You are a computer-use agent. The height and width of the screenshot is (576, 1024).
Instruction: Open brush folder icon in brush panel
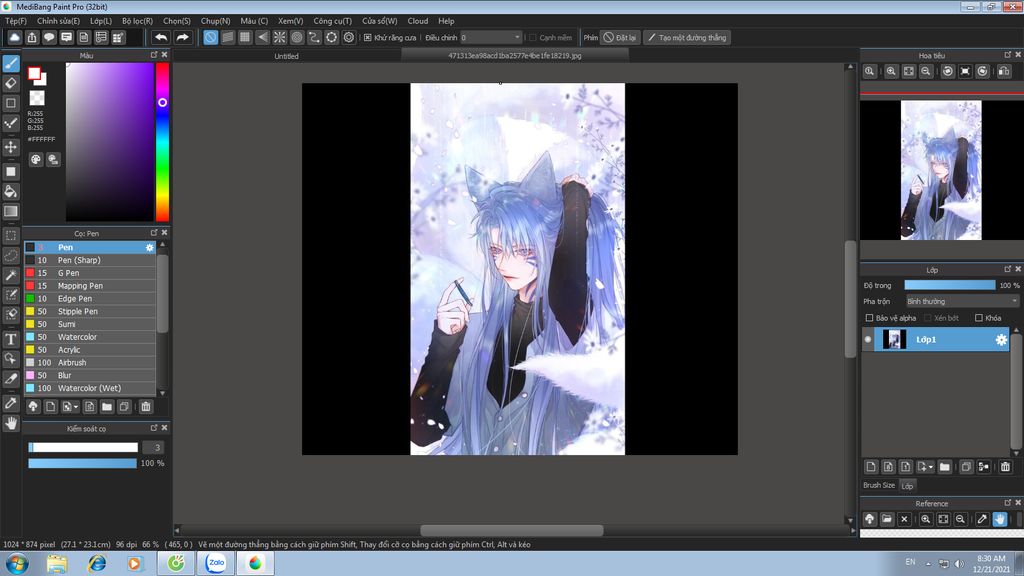pos(106,406)
